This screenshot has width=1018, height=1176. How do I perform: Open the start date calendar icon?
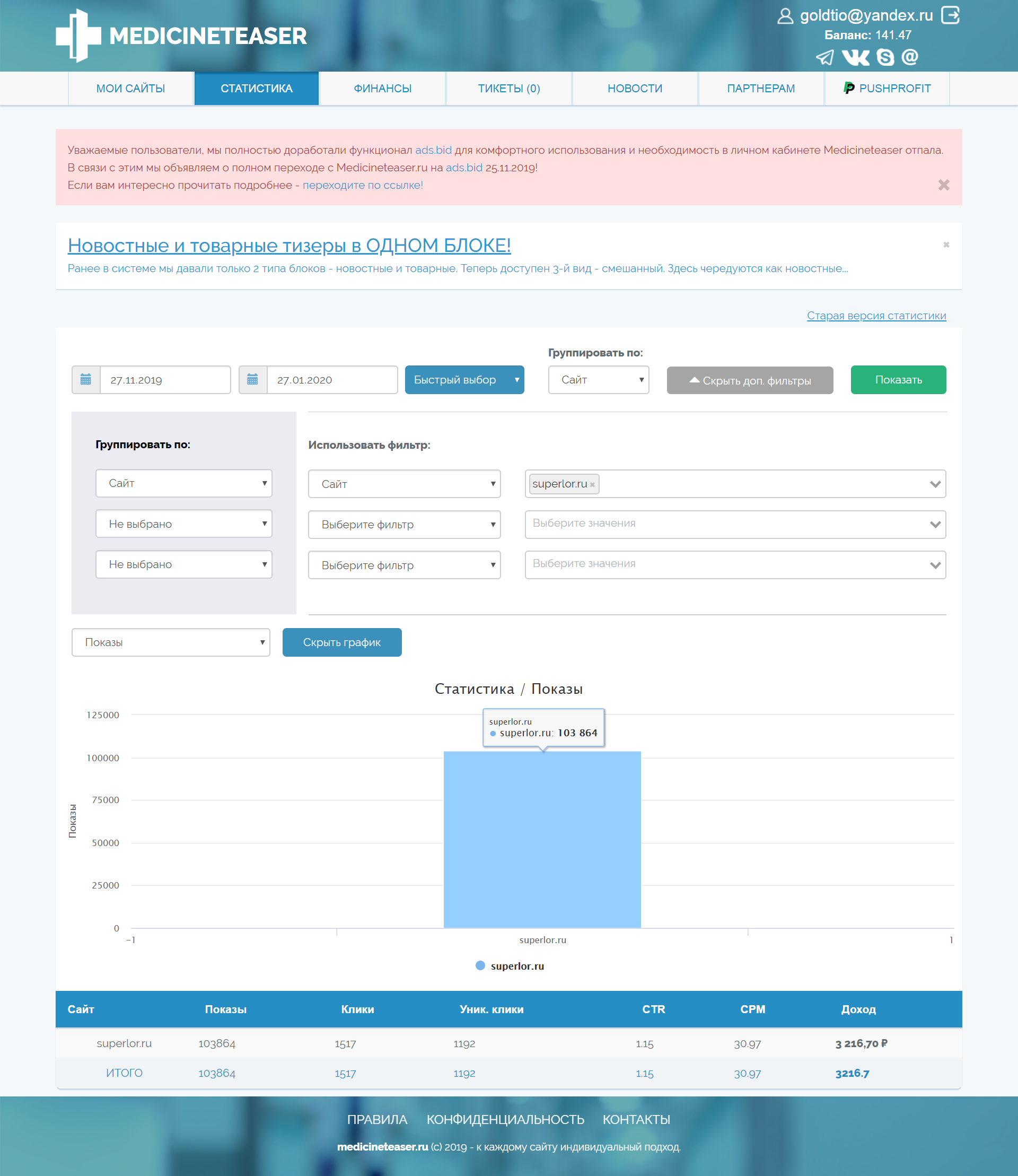(86, 380)
